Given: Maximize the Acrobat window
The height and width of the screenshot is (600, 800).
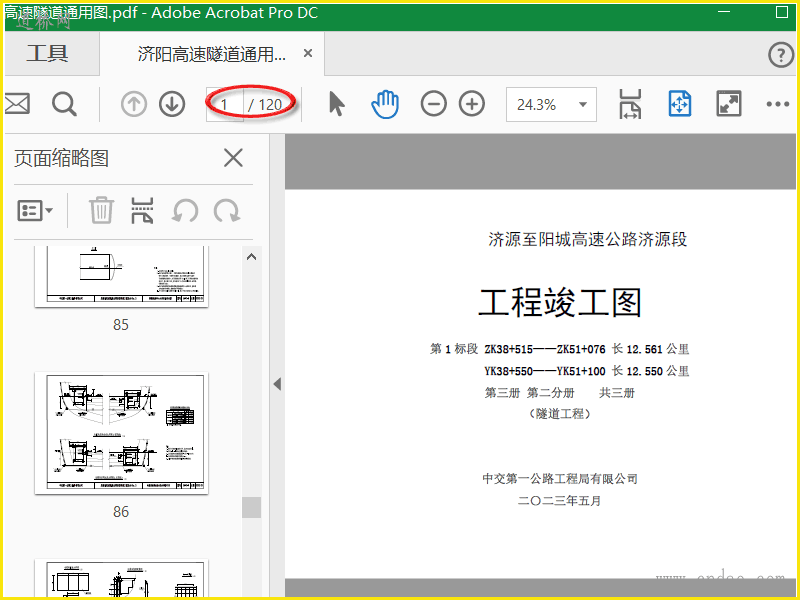Looking at the screenshot, I should coord(782,12).
